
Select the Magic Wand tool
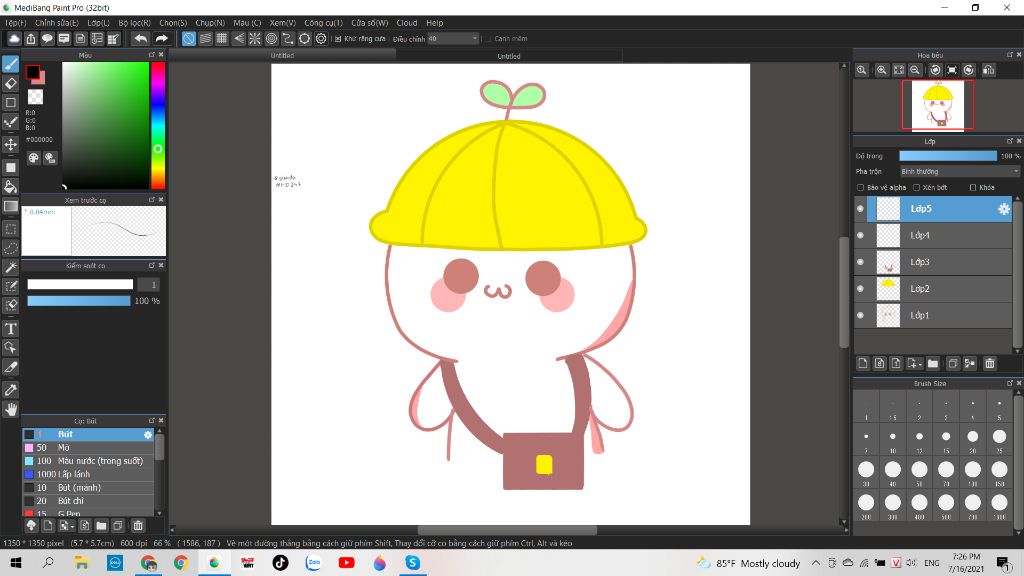pos(10,267)
